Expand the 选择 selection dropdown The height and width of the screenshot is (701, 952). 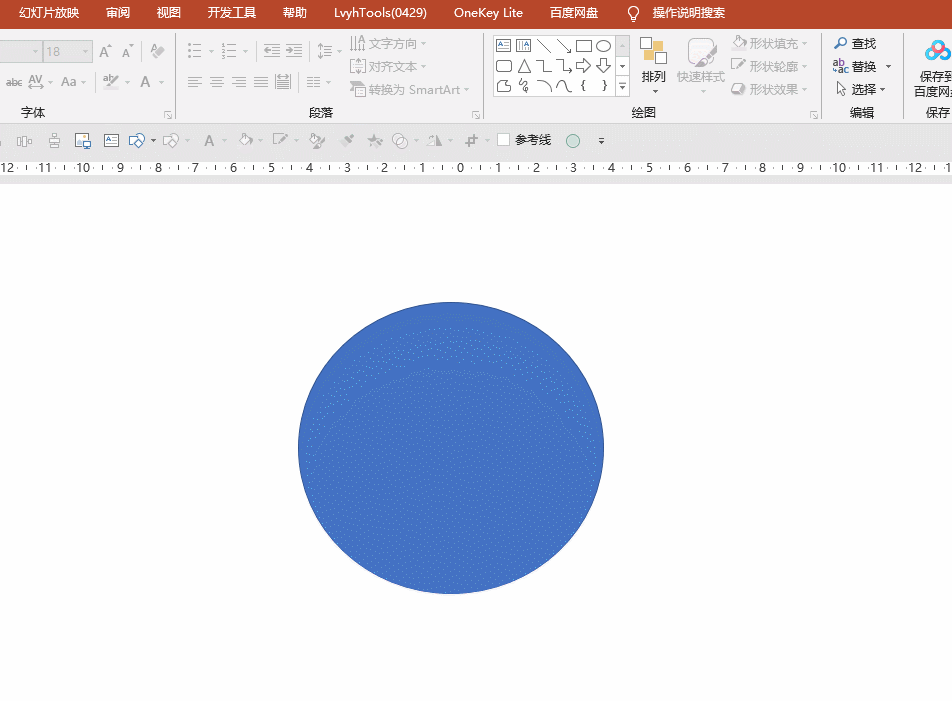pyautogui.click(x=860, y=89)
